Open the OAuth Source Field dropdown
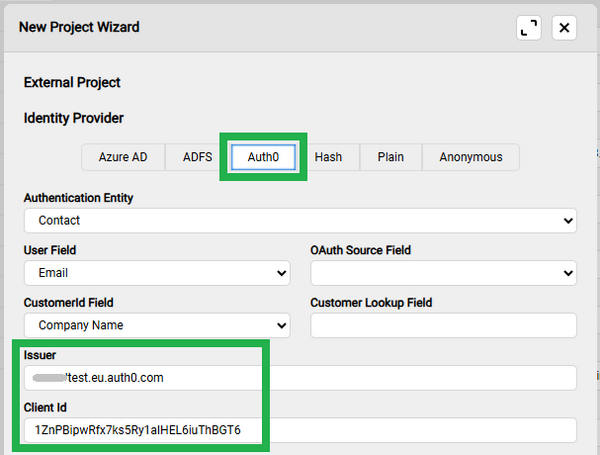 coord(443,272)
